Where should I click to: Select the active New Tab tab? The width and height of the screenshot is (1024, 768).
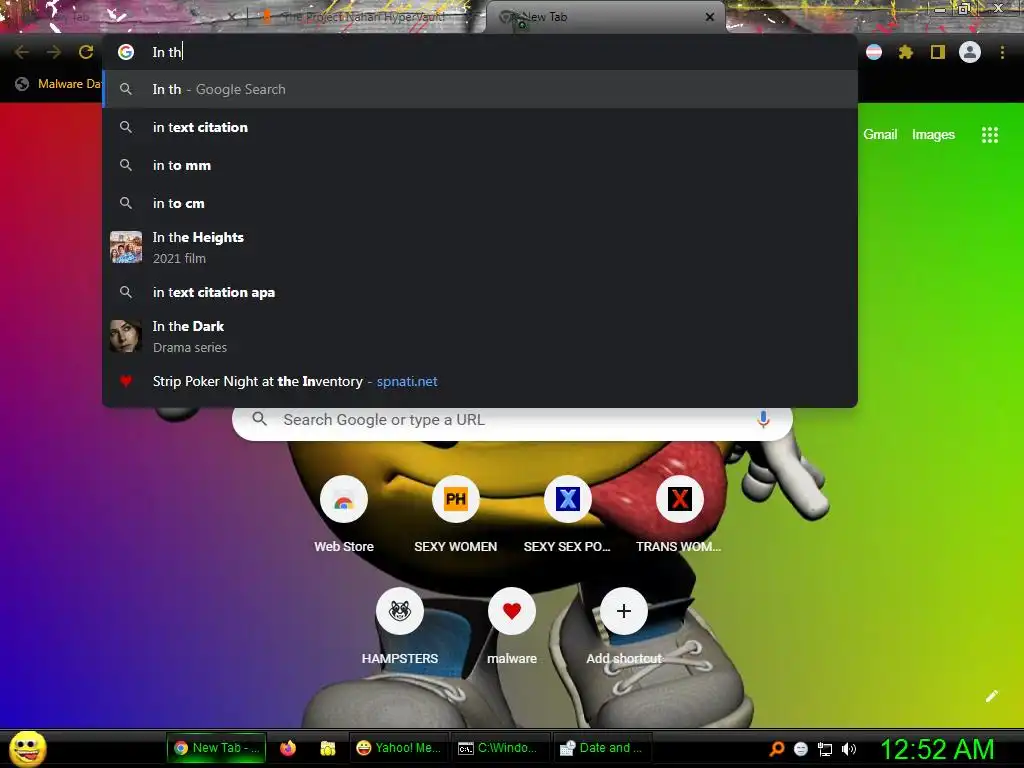click(605, 17)
